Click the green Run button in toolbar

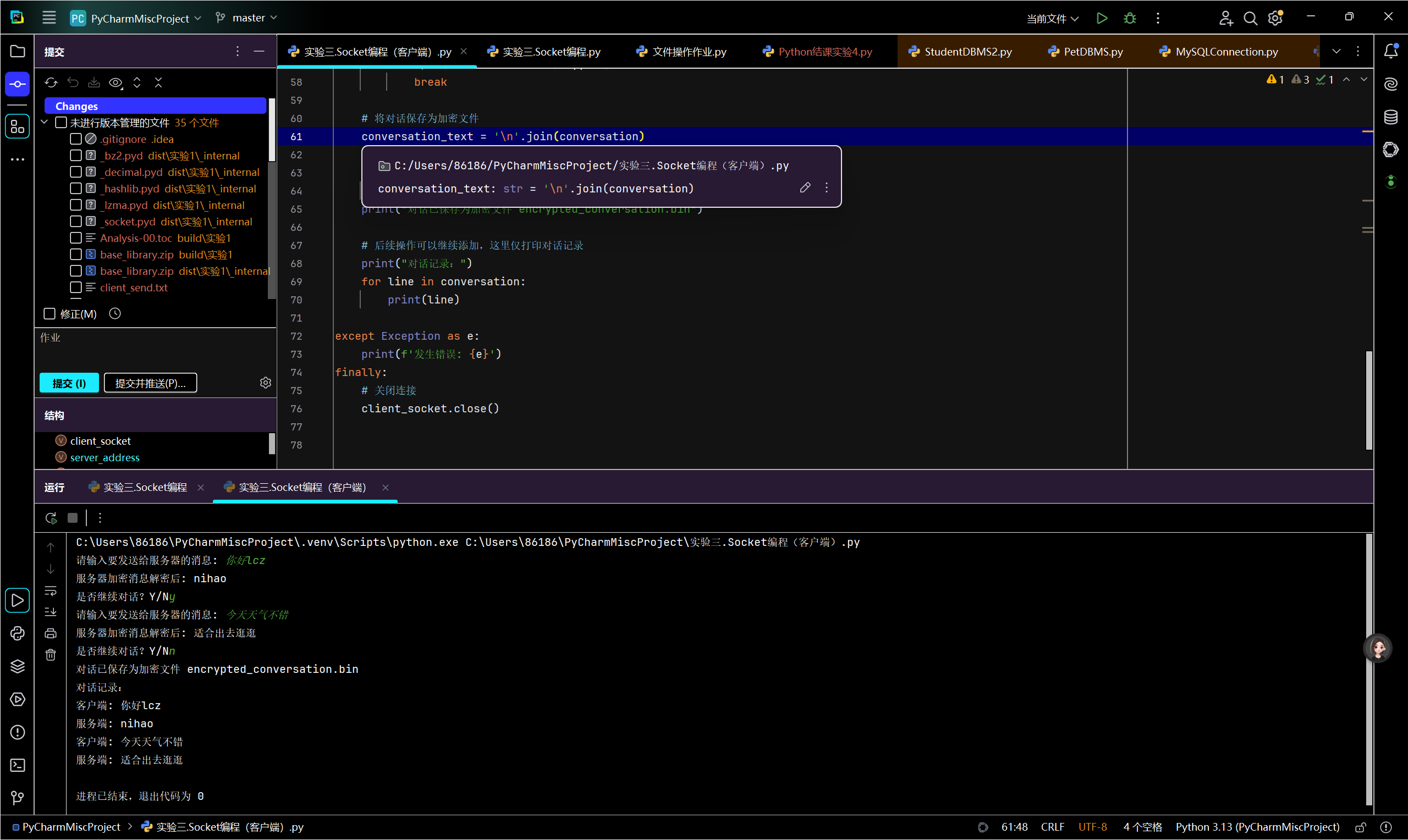(1101, 18)
